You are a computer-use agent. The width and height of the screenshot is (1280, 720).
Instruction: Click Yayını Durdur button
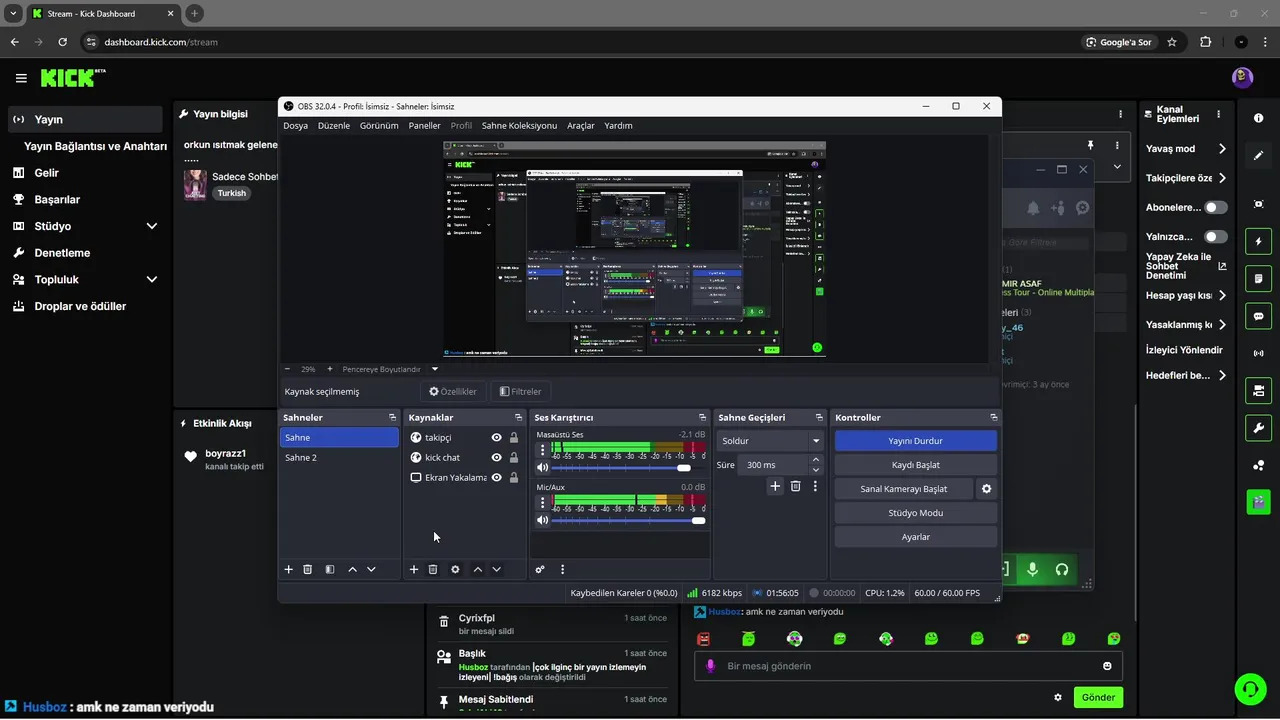click(915, 441)
